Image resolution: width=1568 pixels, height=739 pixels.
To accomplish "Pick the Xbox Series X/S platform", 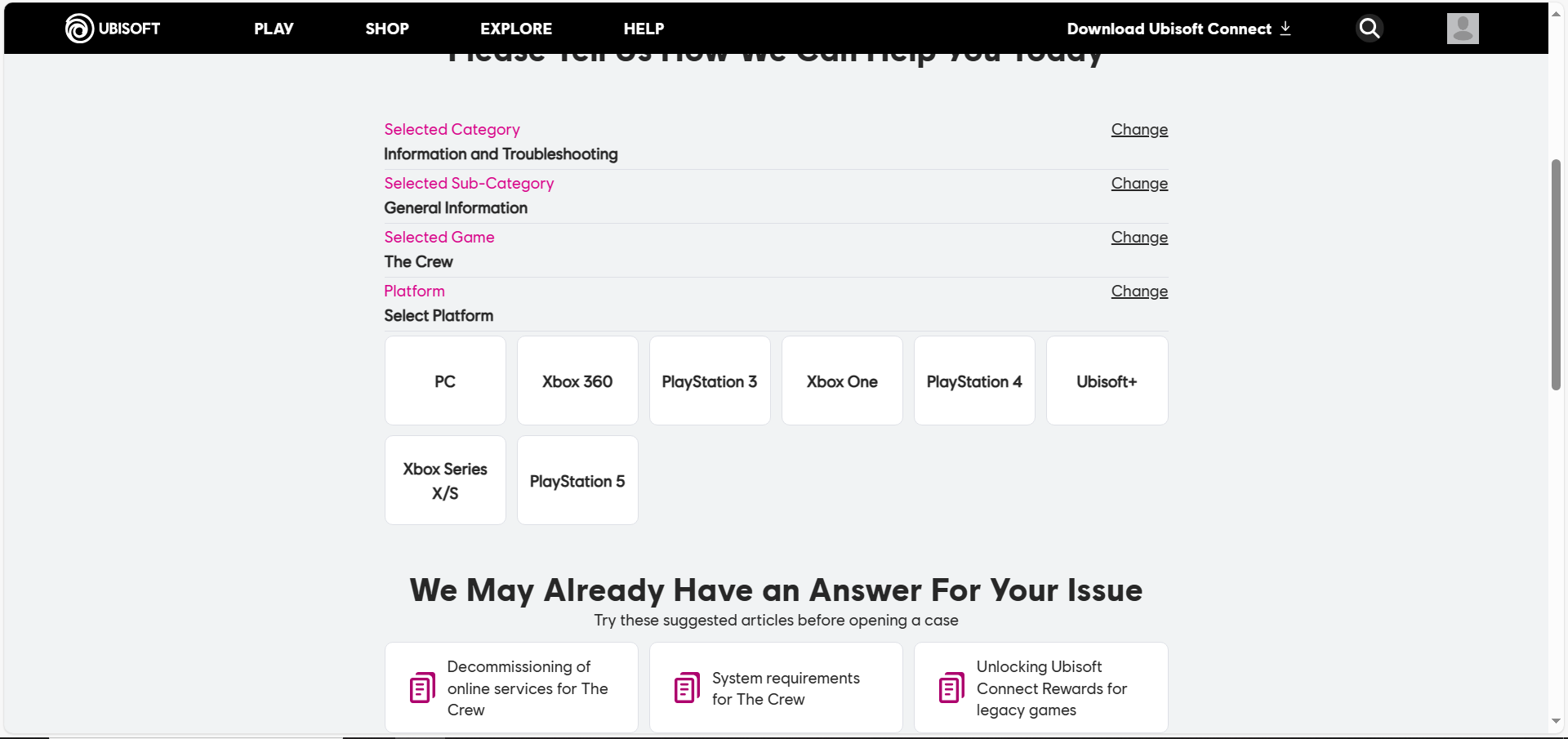I will (x=445, y=481).
